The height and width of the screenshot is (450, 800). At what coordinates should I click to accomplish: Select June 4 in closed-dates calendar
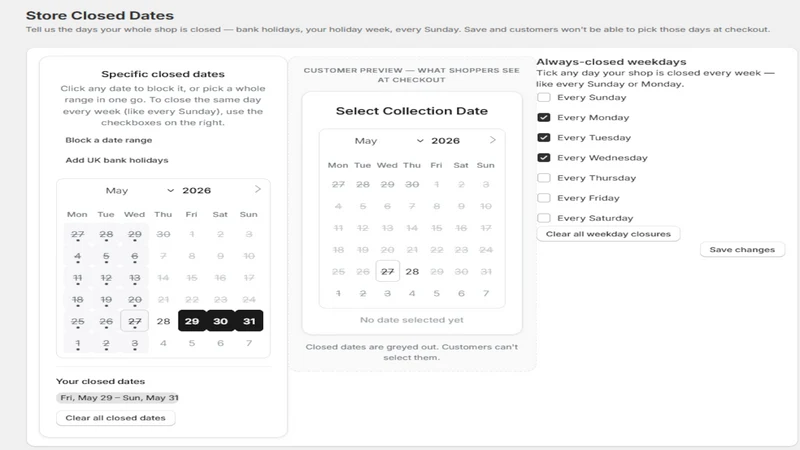[x=163, y=343]
